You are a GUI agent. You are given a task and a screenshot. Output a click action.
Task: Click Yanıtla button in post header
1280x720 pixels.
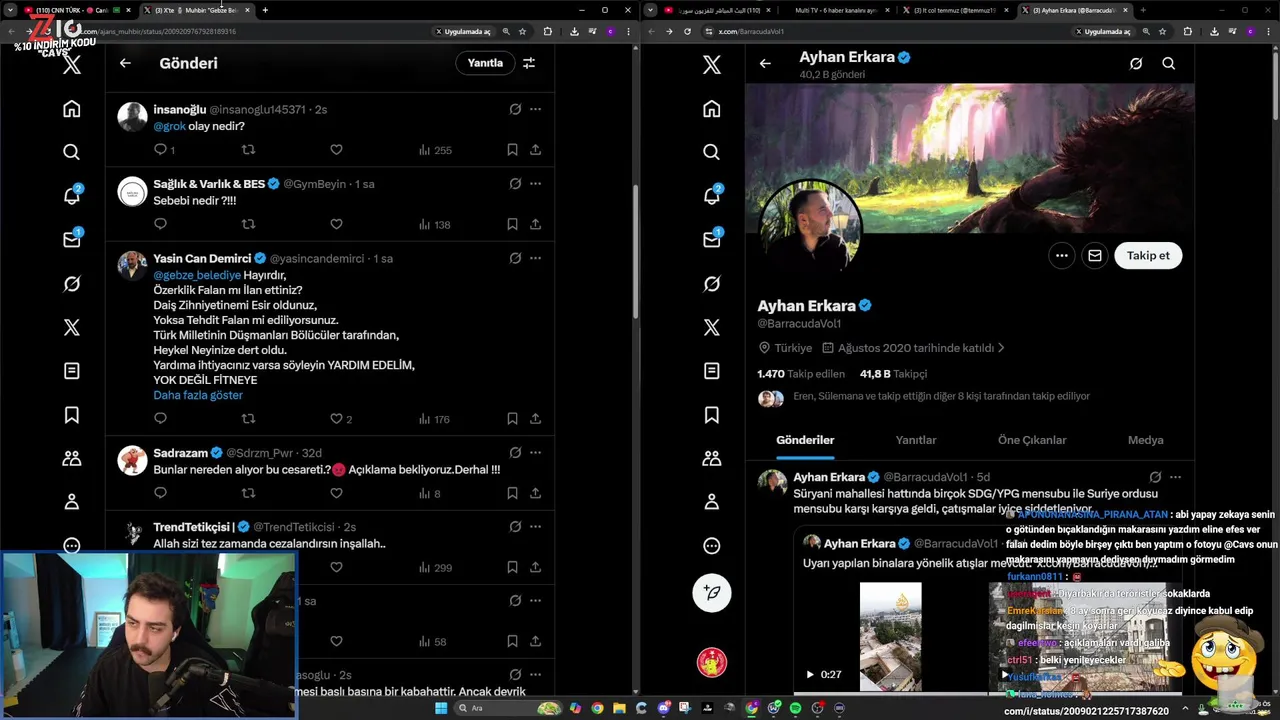pos(485,63)
